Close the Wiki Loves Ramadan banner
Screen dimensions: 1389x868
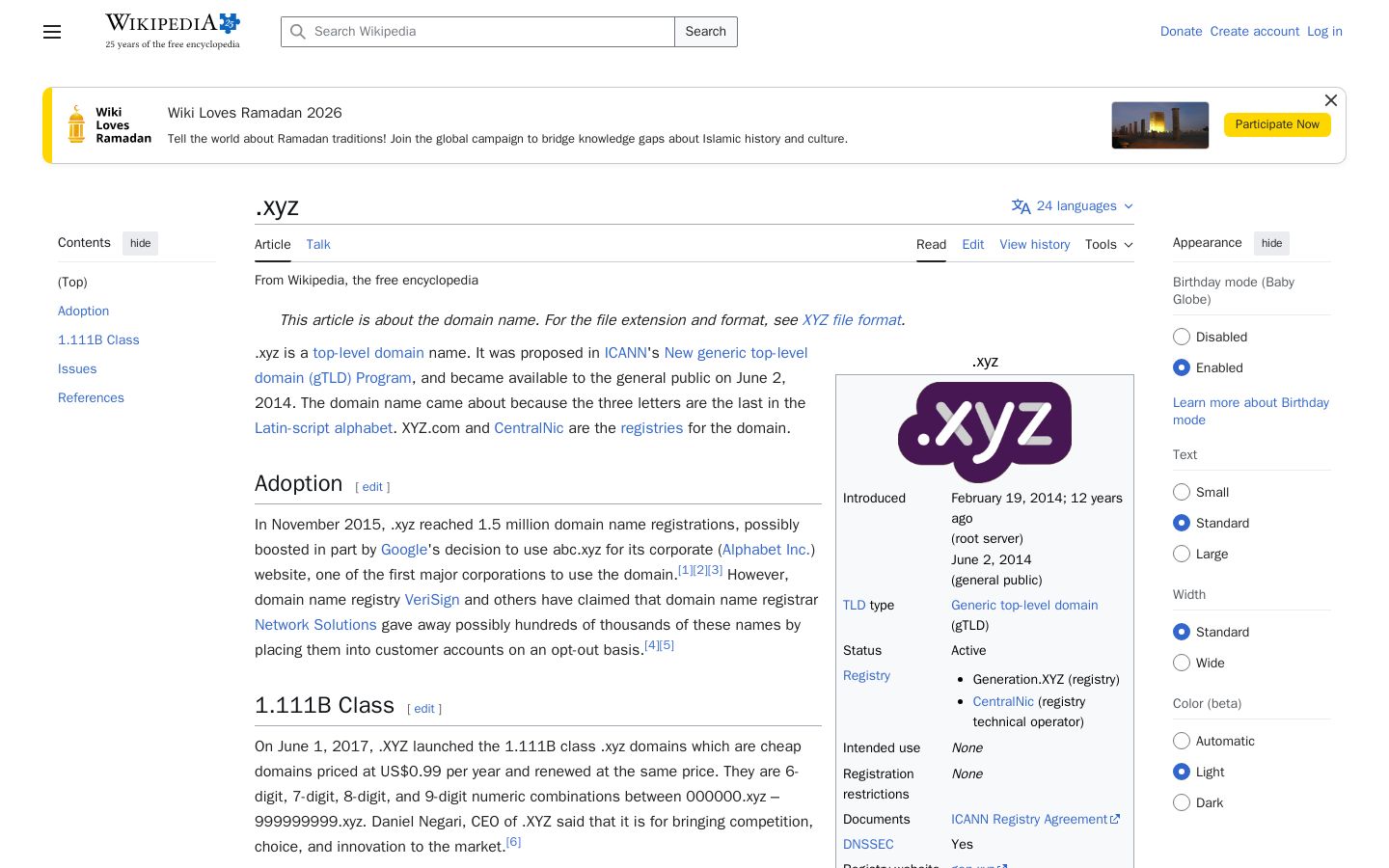(1331, 100)
